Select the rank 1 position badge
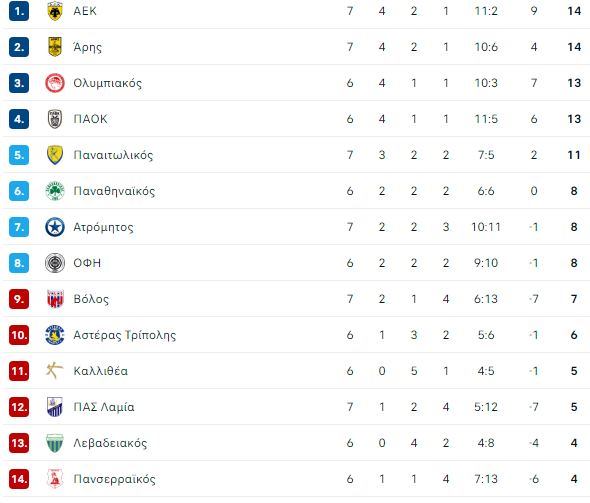The height and width of the screenshot is (503, 590). [19, 11]
